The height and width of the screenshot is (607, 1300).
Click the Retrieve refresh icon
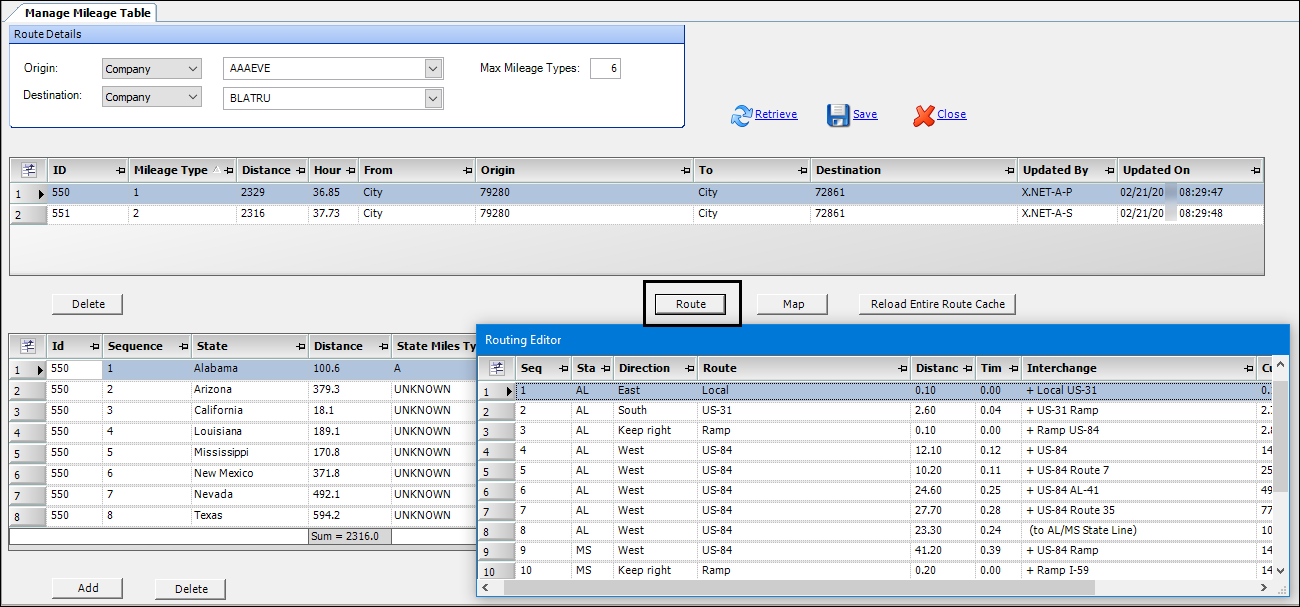[741, 115]
